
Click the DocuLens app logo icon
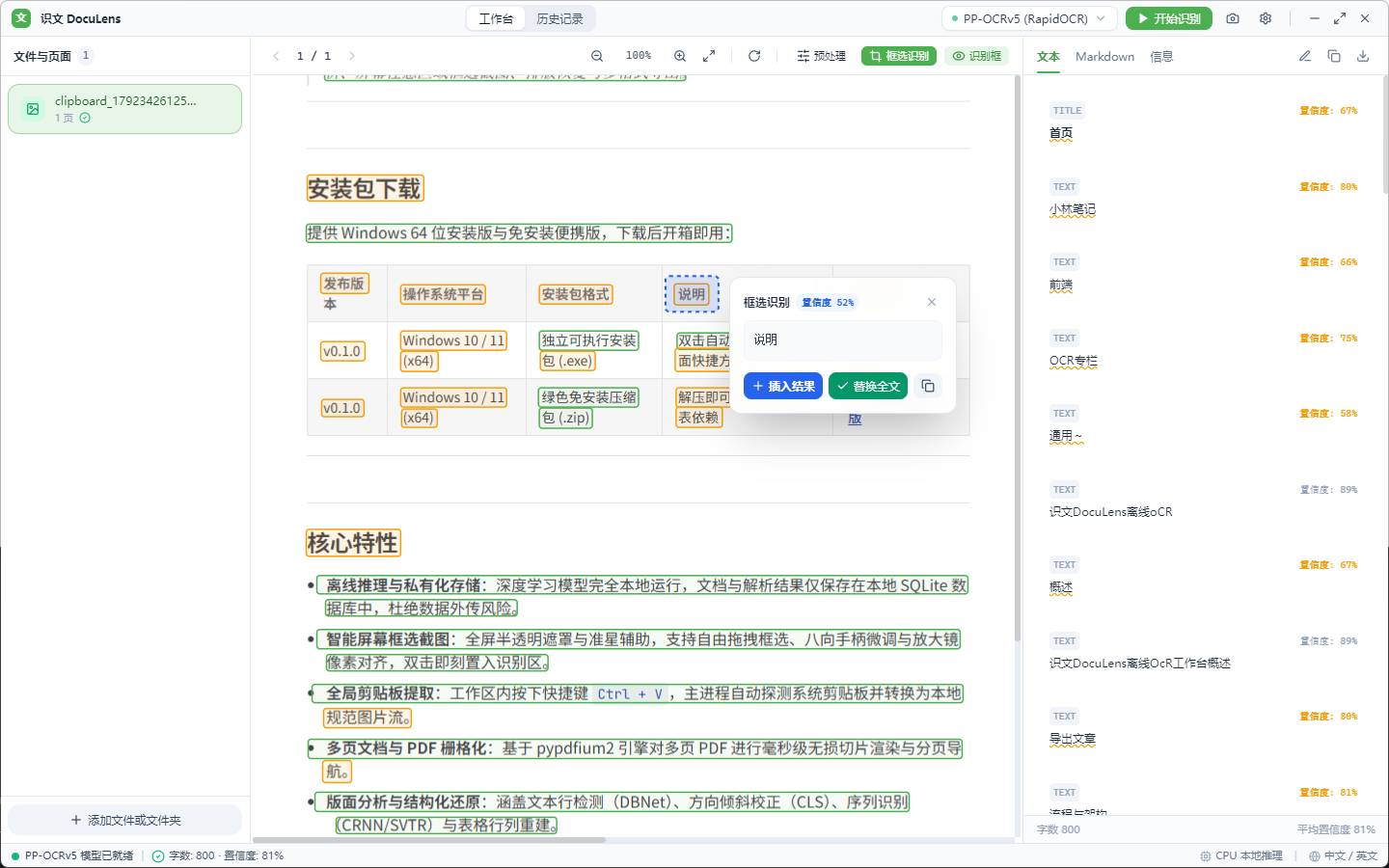click(x=21, y=18)
